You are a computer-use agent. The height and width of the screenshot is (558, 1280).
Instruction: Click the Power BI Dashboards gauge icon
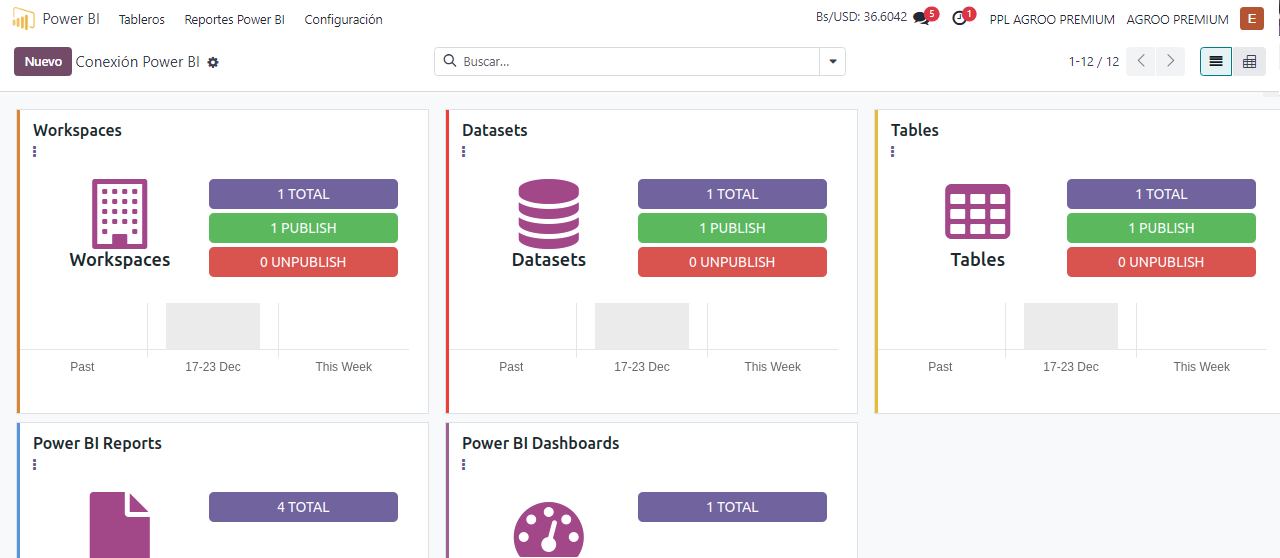[x=548, y=530]
